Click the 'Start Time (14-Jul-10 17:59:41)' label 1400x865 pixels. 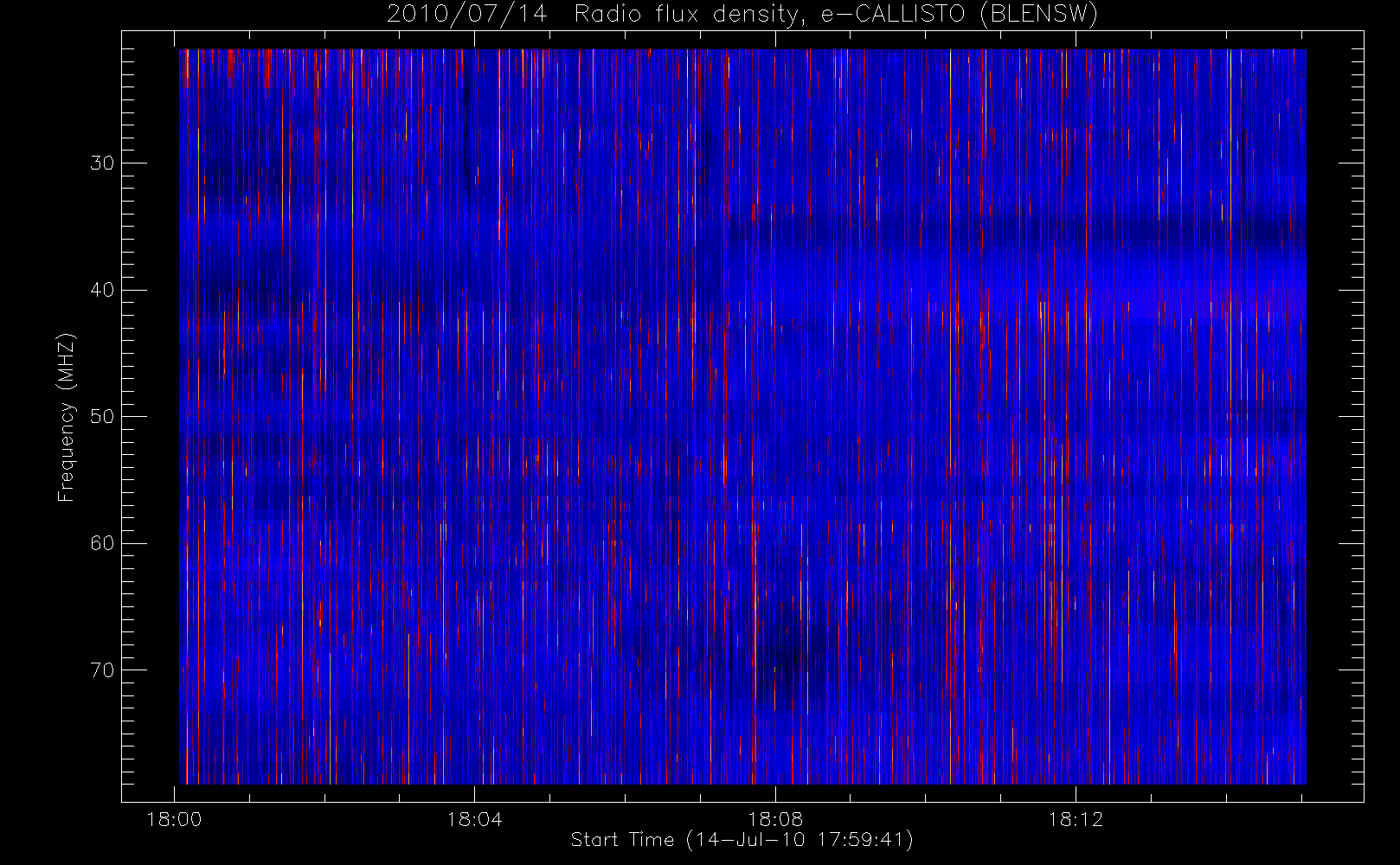pyautogui.click(x=742, y=840)
